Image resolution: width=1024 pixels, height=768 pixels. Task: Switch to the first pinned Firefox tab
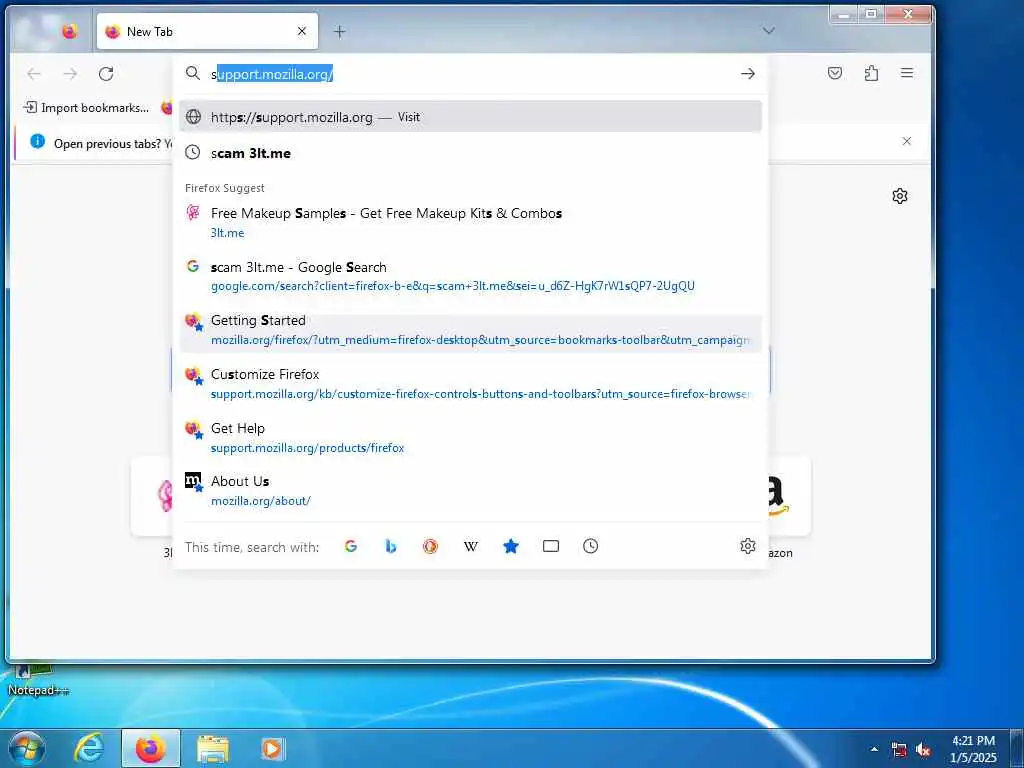(x=69, y=31)
